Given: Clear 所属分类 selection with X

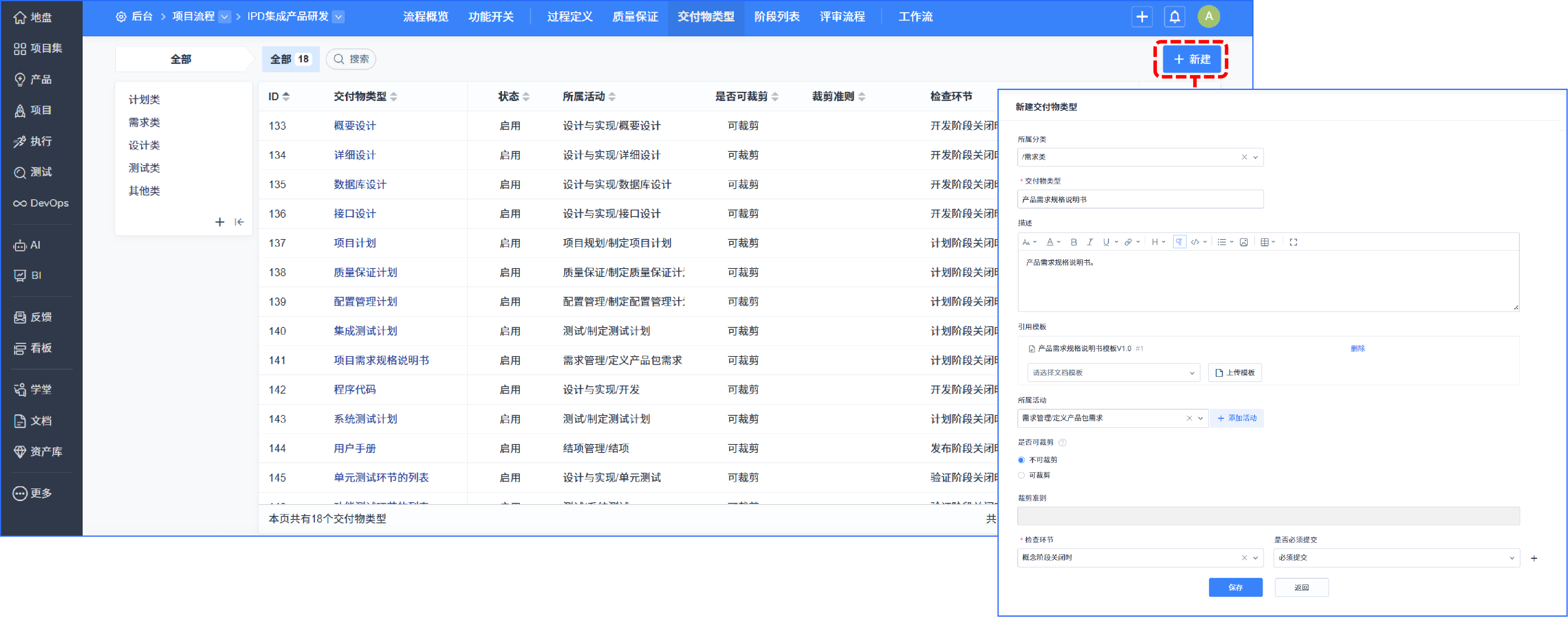Looking at the screenshot, I should click(x=1244, y=157).
